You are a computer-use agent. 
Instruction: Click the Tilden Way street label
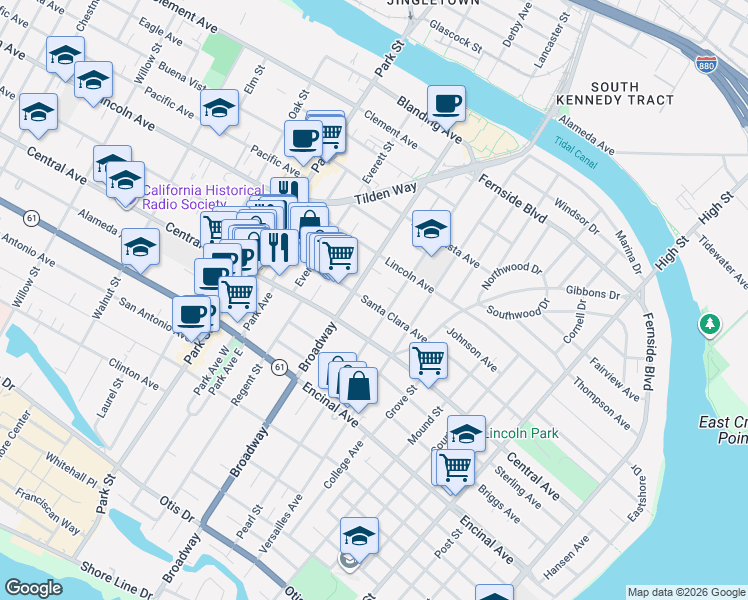(x=385, y=194)
